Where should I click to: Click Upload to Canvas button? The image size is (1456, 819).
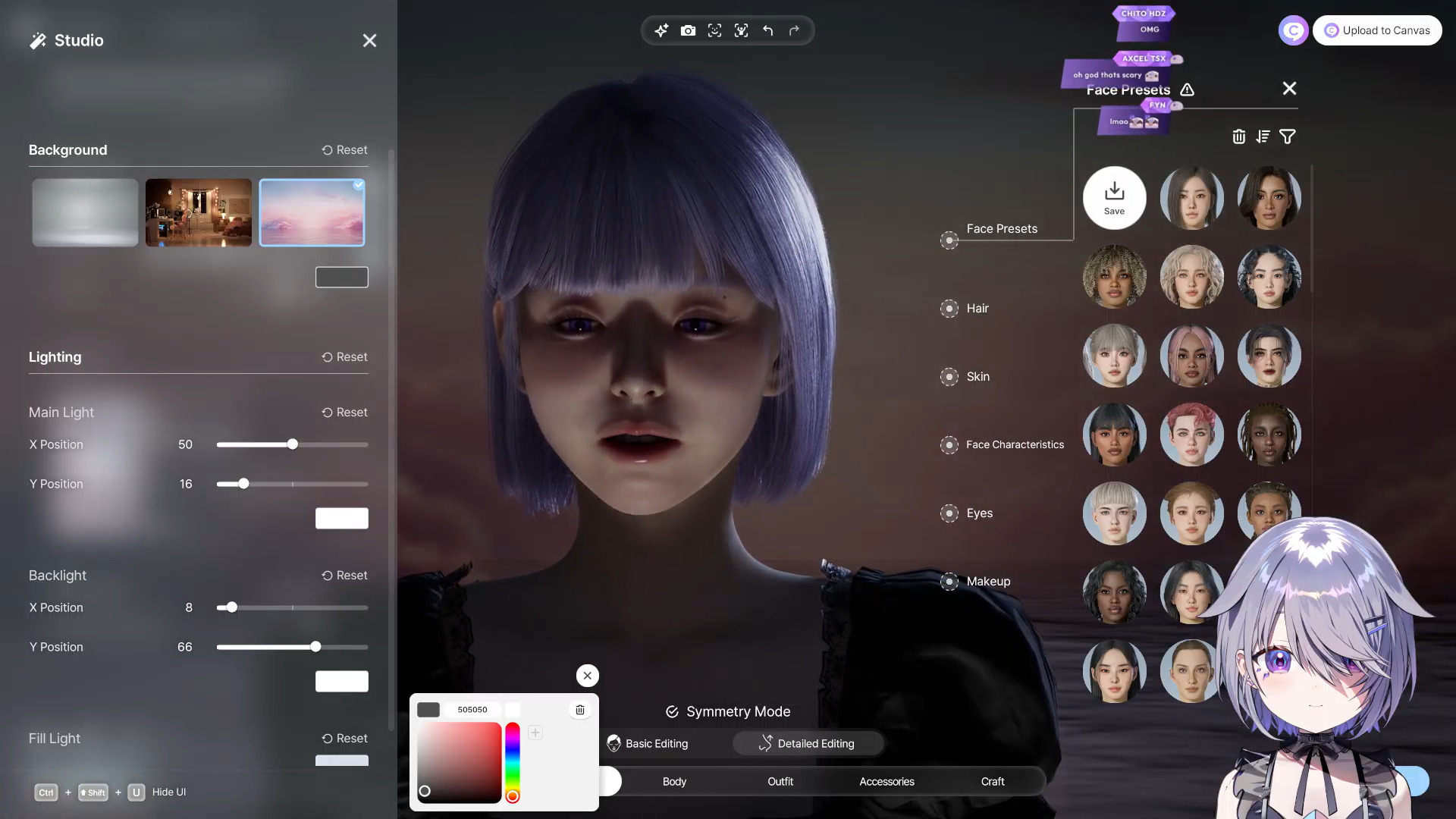(x=1376, y=30)
